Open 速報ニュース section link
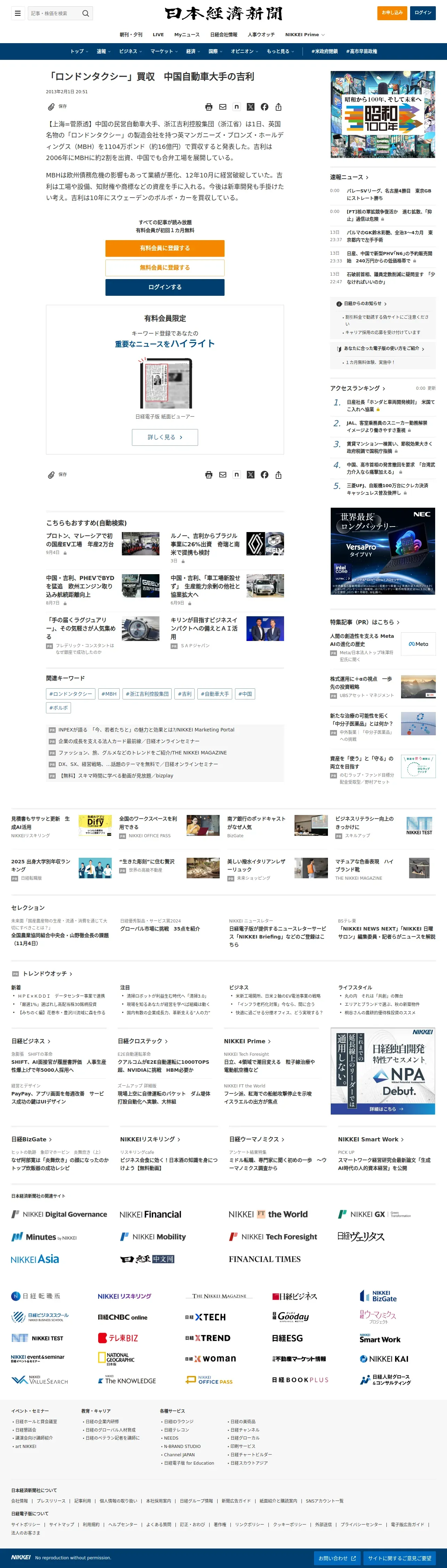The width and height of the screenshot is (447, 1568). [x=350, y=177]
